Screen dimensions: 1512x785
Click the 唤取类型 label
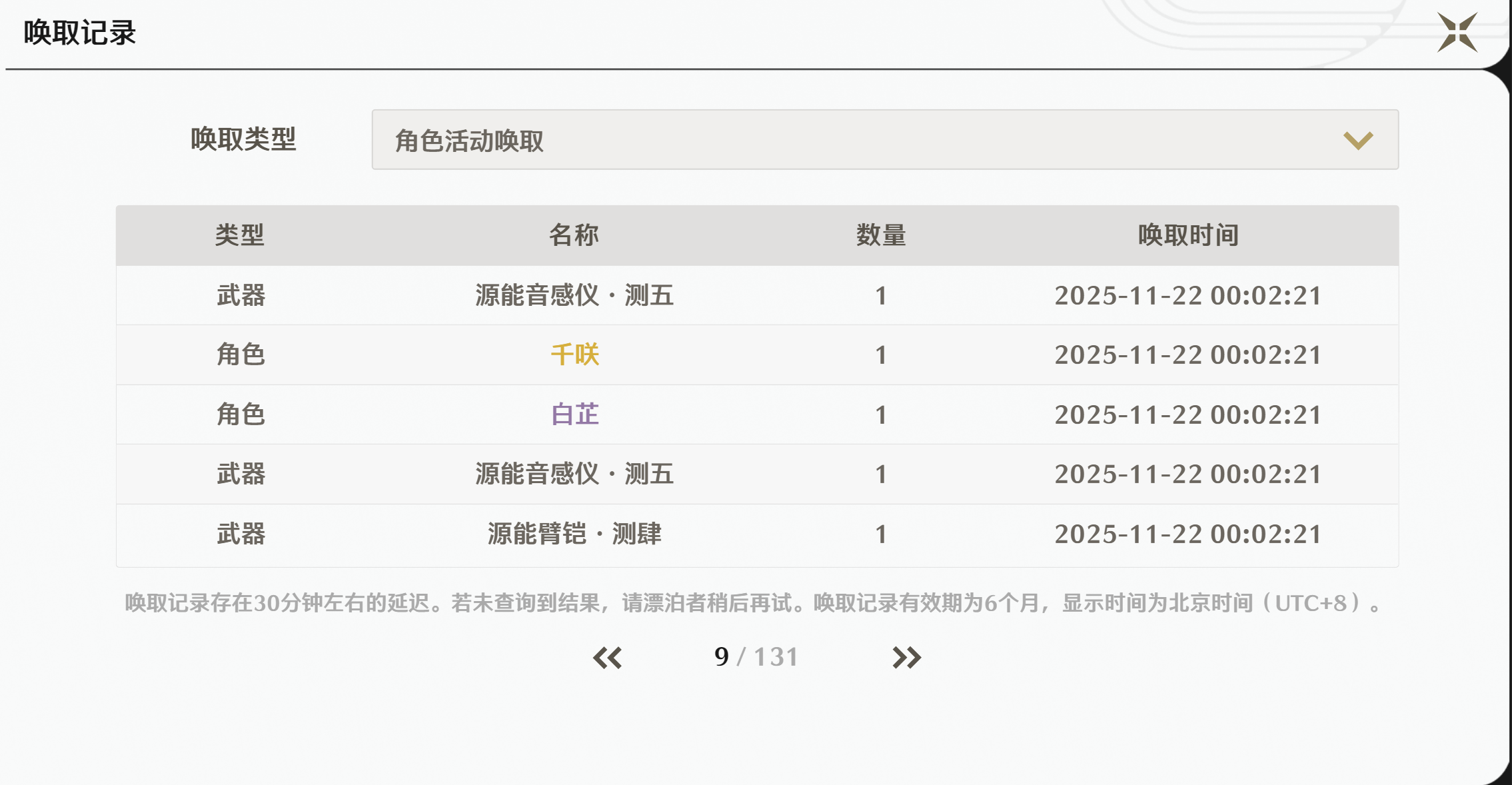click(x=243, y=139)
